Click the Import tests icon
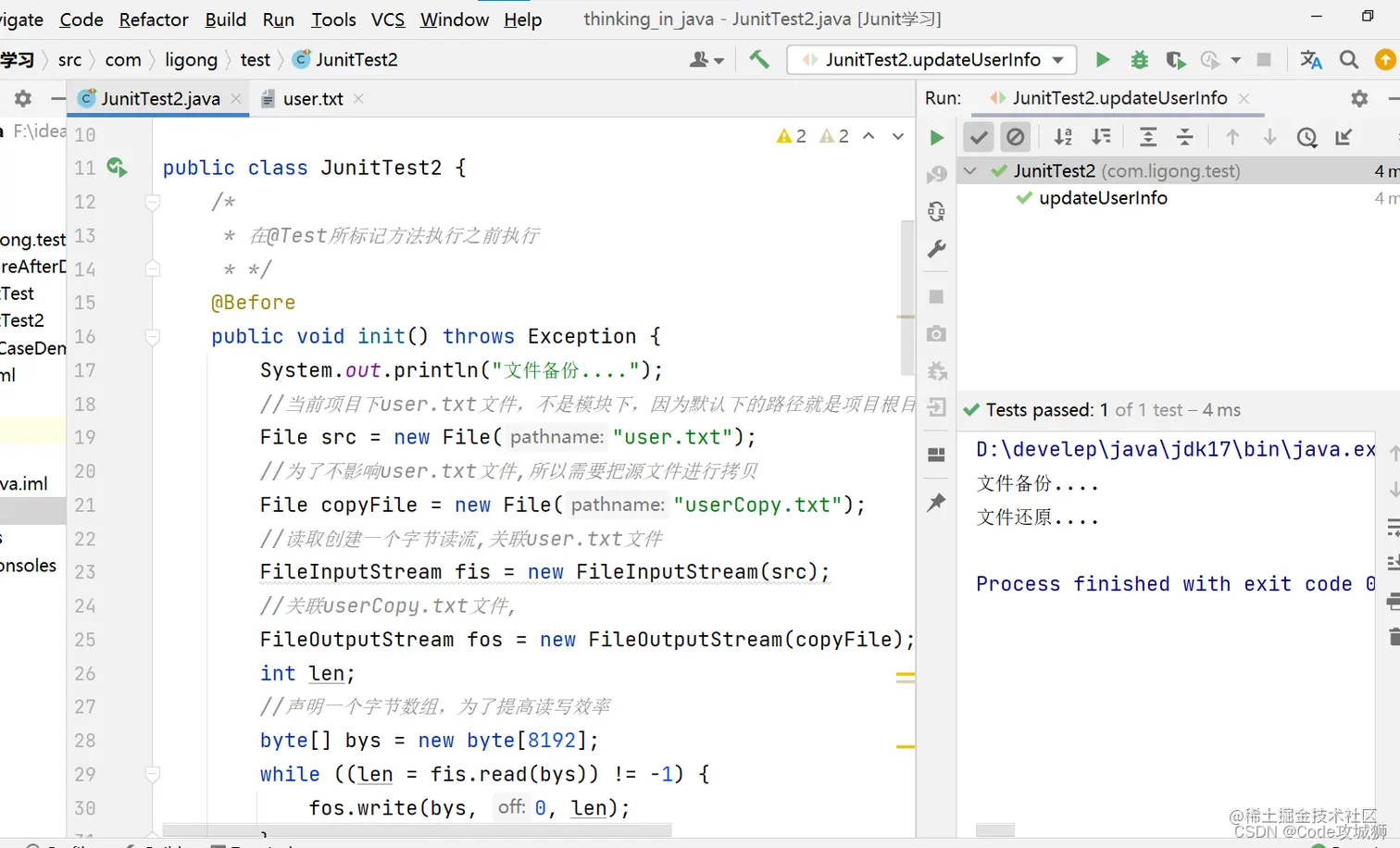Screen dimensions: 1400x848 (1344, 137)
